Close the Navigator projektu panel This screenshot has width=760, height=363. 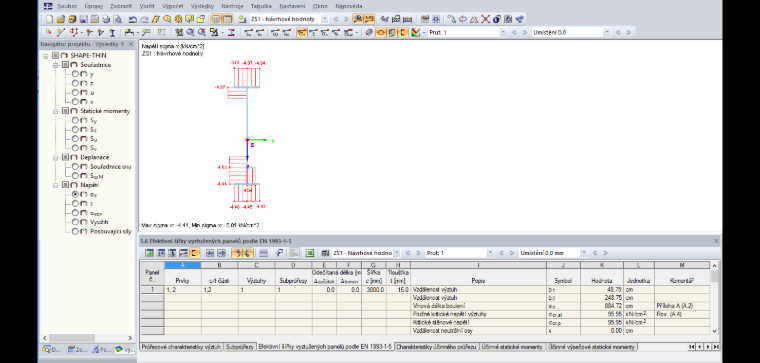131,44
